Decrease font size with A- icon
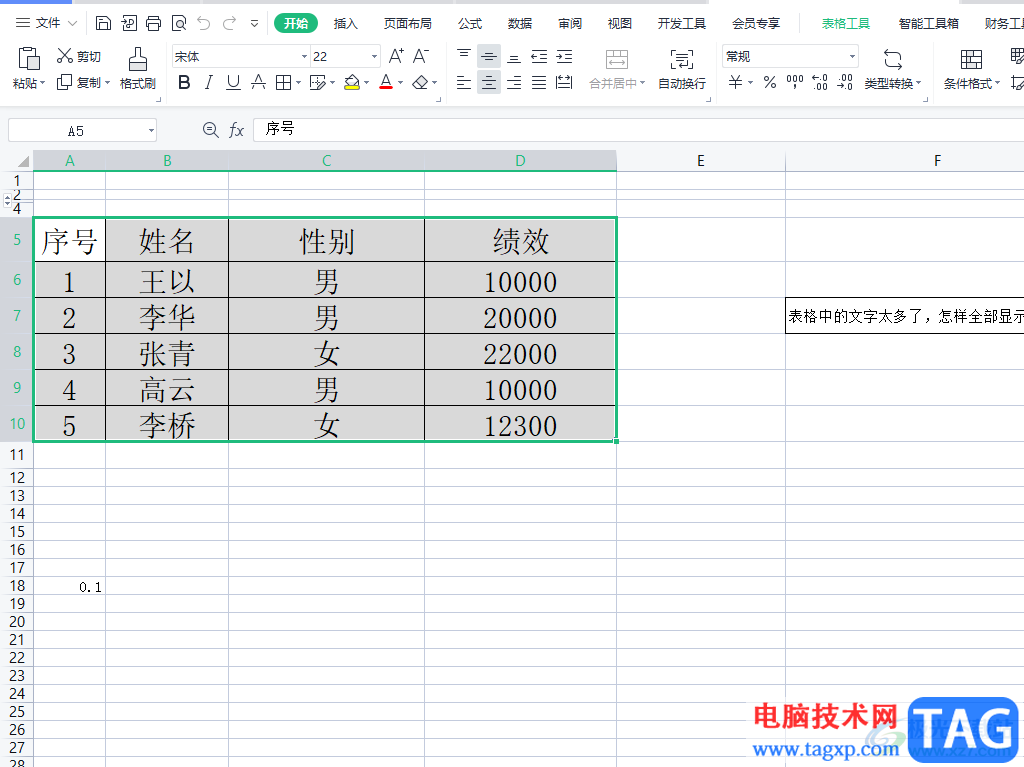This screenshot has height=767, width=1024. (x=421, y=56)
